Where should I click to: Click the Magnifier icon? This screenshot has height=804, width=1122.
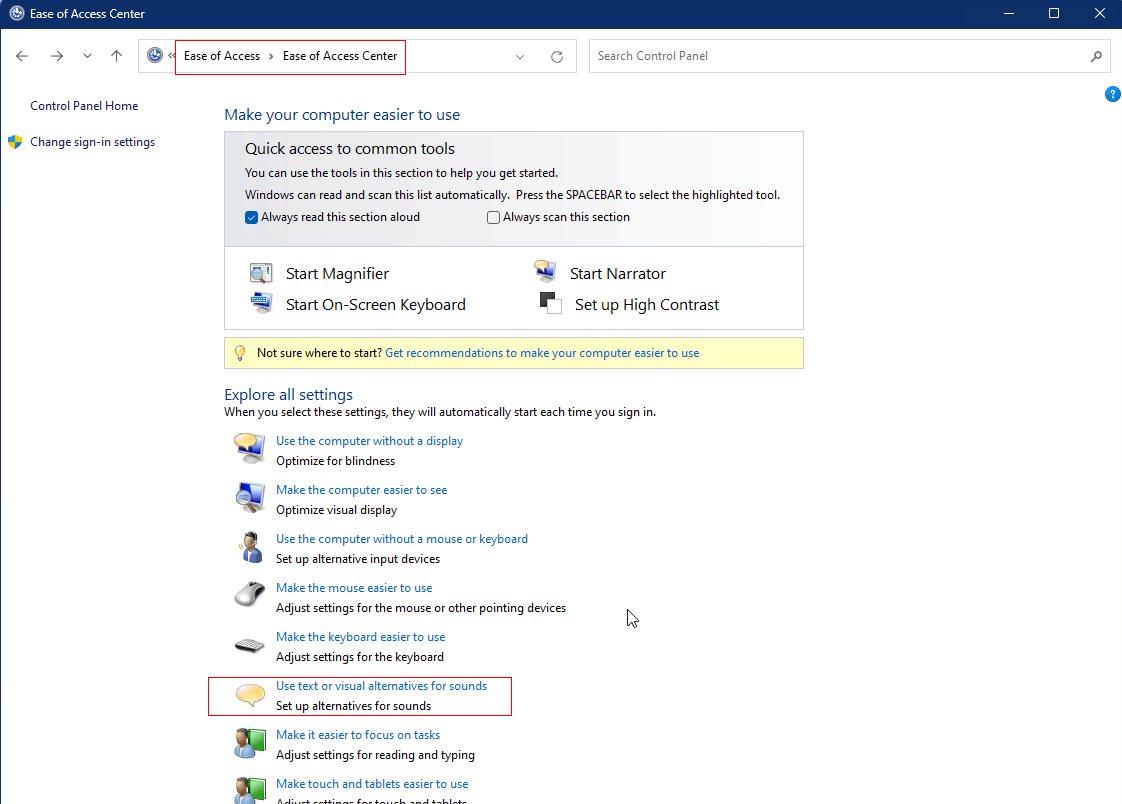pos(260,273)
